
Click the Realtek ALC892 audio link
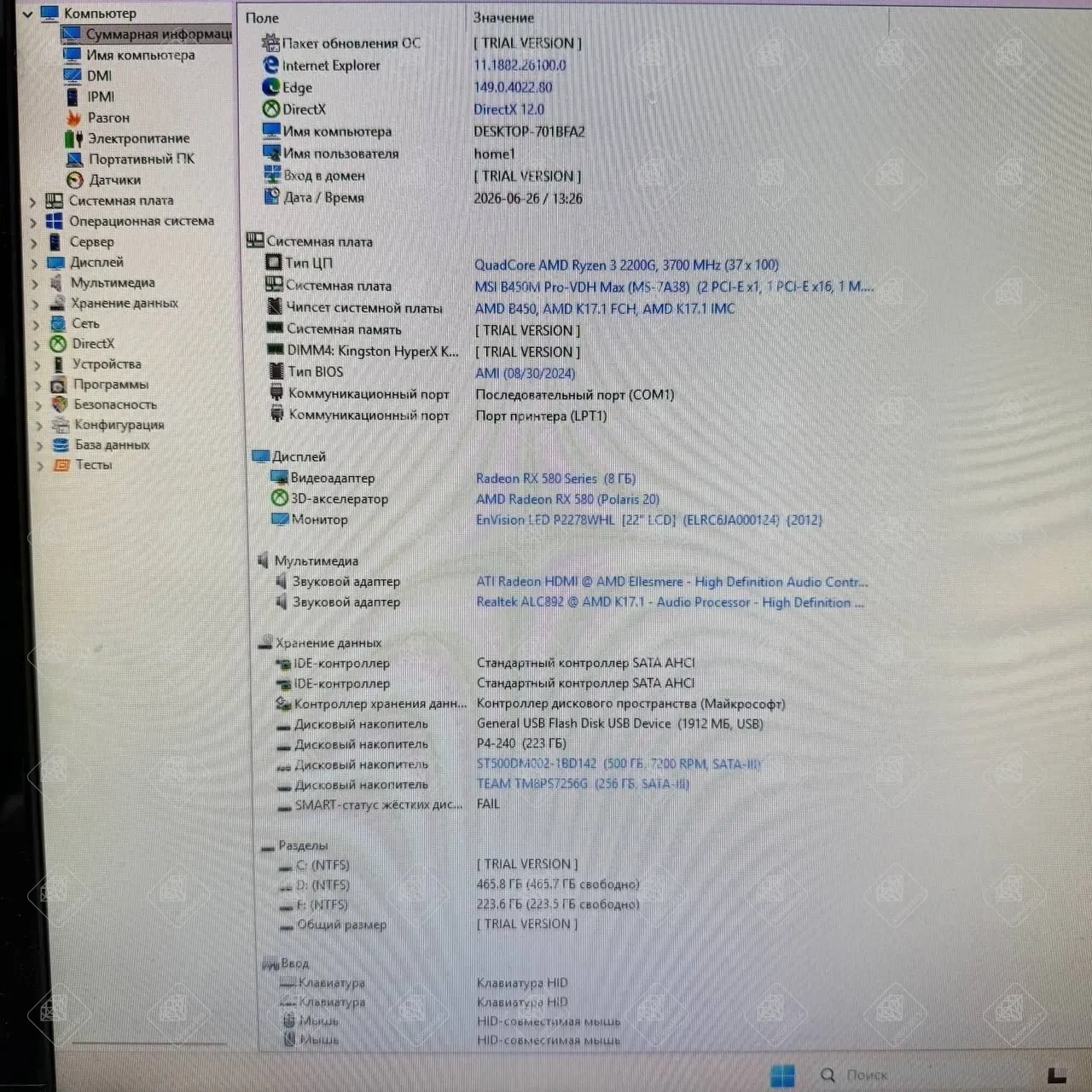click(x=670, y=602)
